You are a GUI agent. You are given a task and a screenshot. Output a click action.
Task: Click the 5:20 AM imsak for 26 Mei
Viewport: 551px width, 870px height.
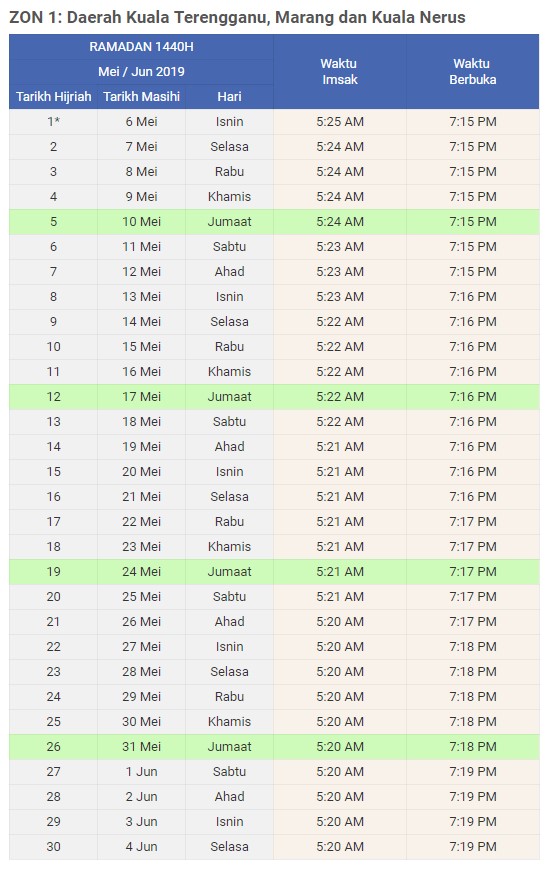pos(340,621)
